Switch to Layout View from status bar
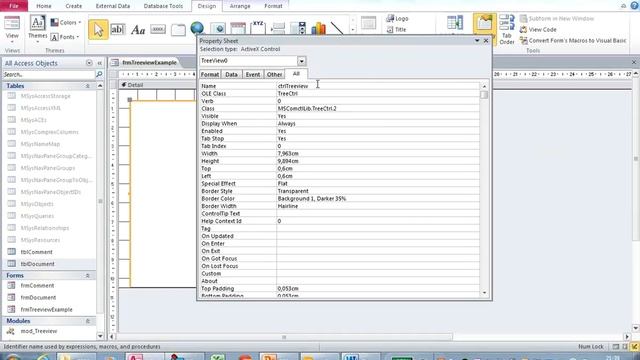 [625, 347]
